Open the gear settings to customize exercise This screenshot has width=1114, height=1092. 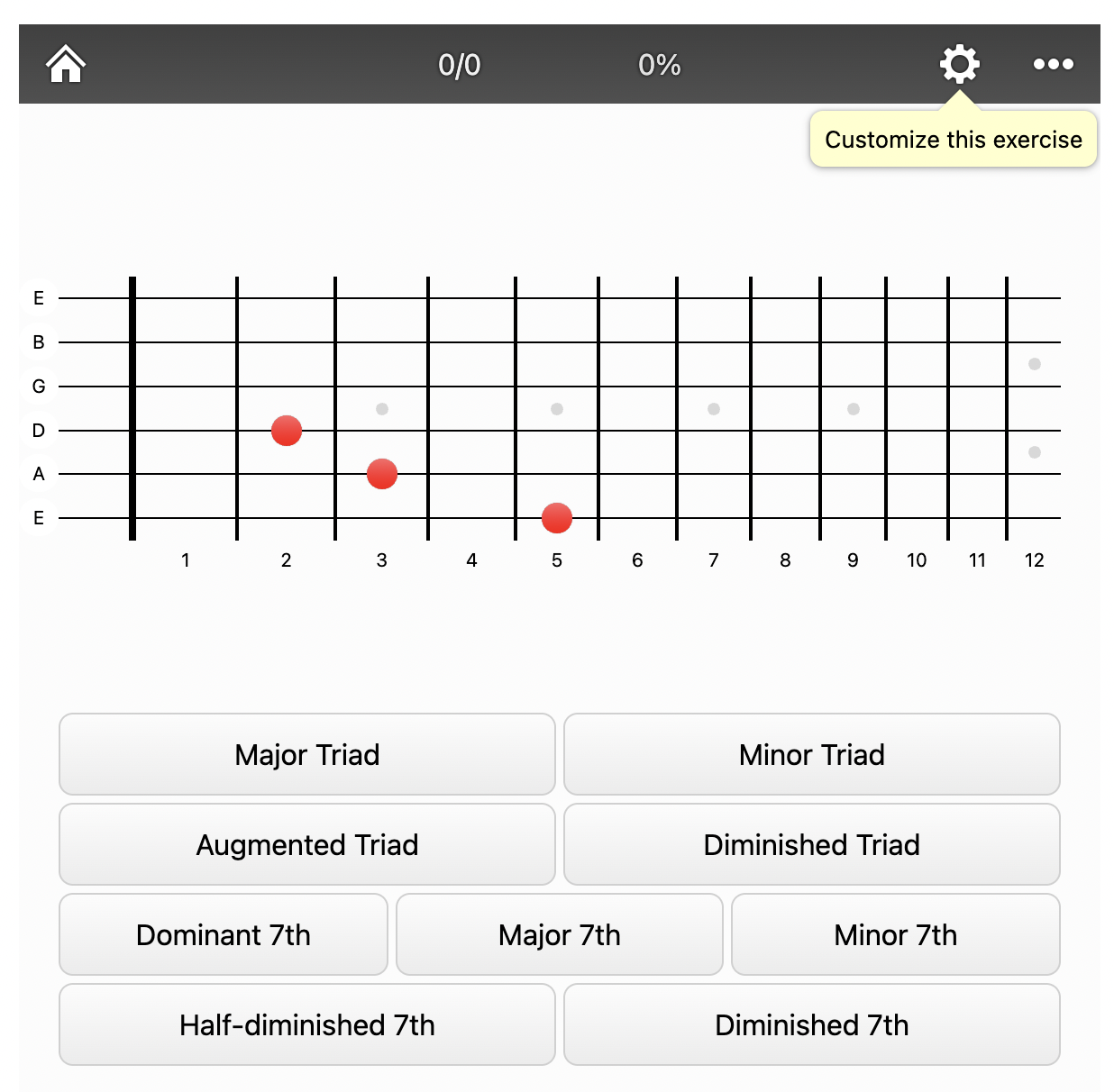(959, 64)
